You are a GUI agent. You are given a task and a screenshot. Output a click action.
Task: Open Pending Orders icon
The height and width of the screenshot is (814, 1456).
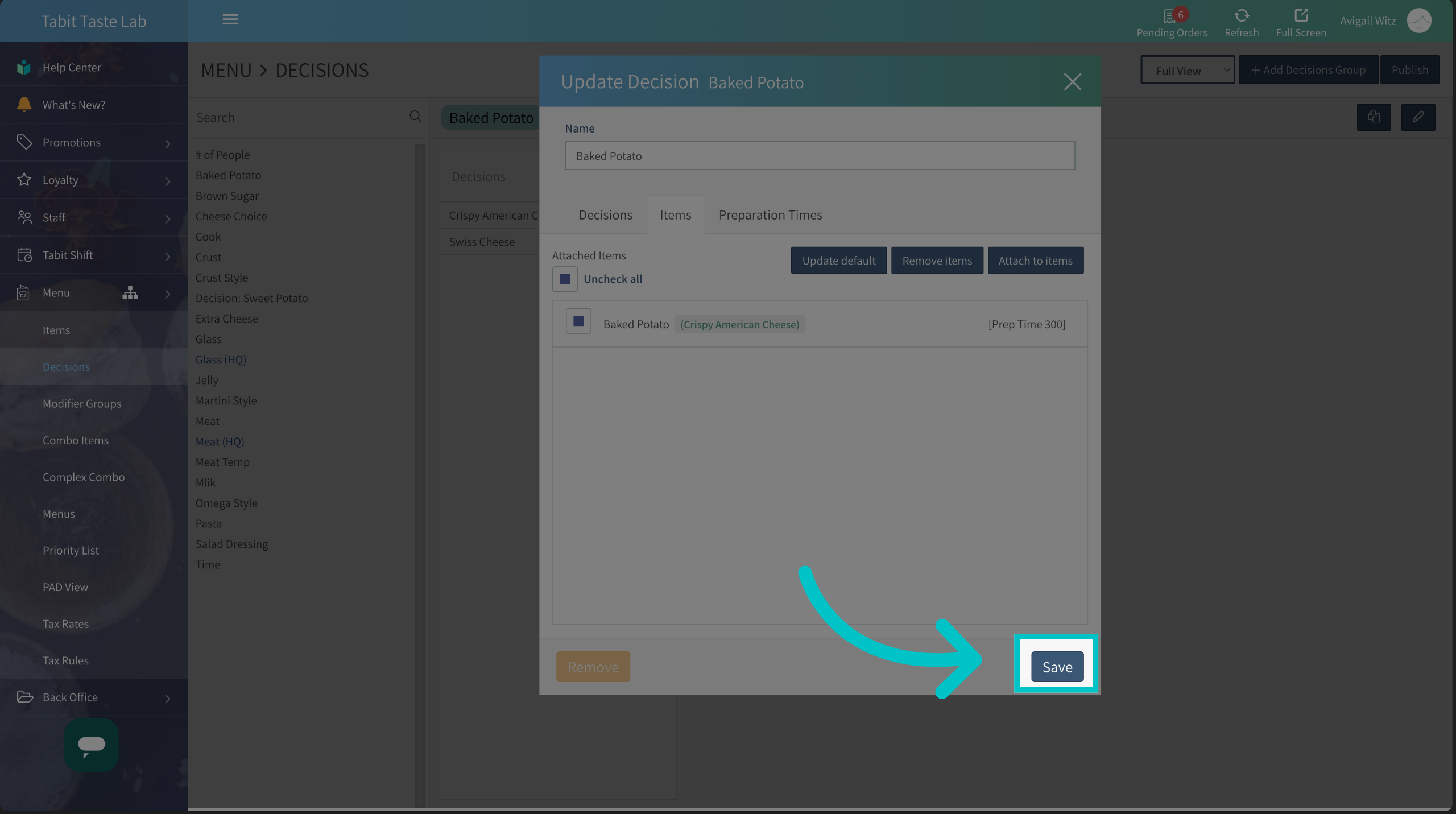point(1172,15)
